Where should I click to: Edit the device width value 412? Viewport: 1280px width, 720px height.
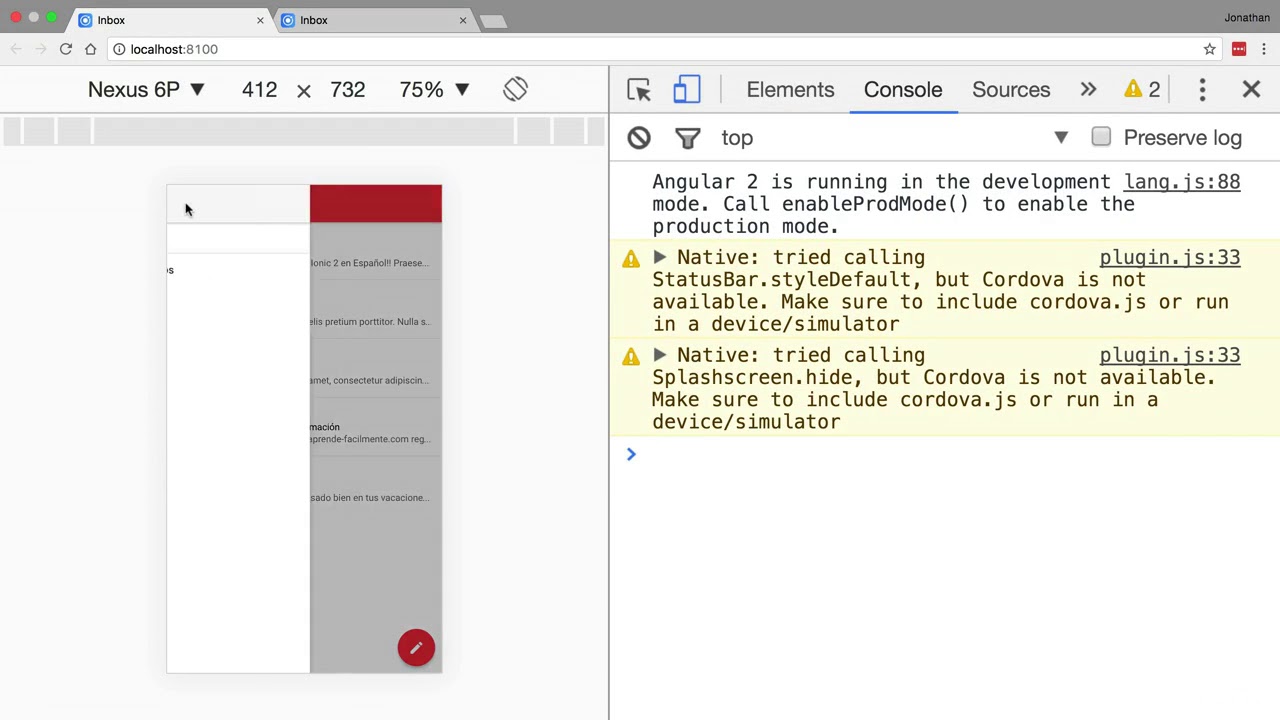coord(259,89)
